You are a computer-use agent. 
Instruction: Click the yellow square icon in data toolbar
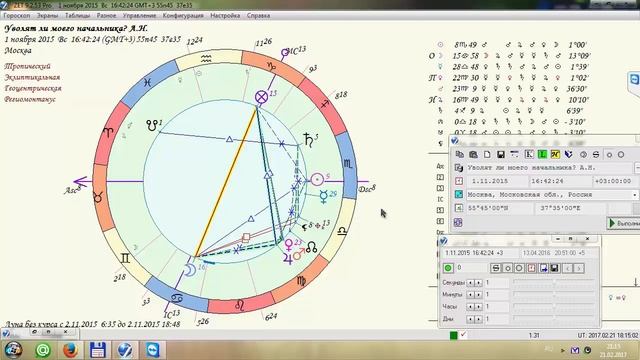click(x=555, y=154)
